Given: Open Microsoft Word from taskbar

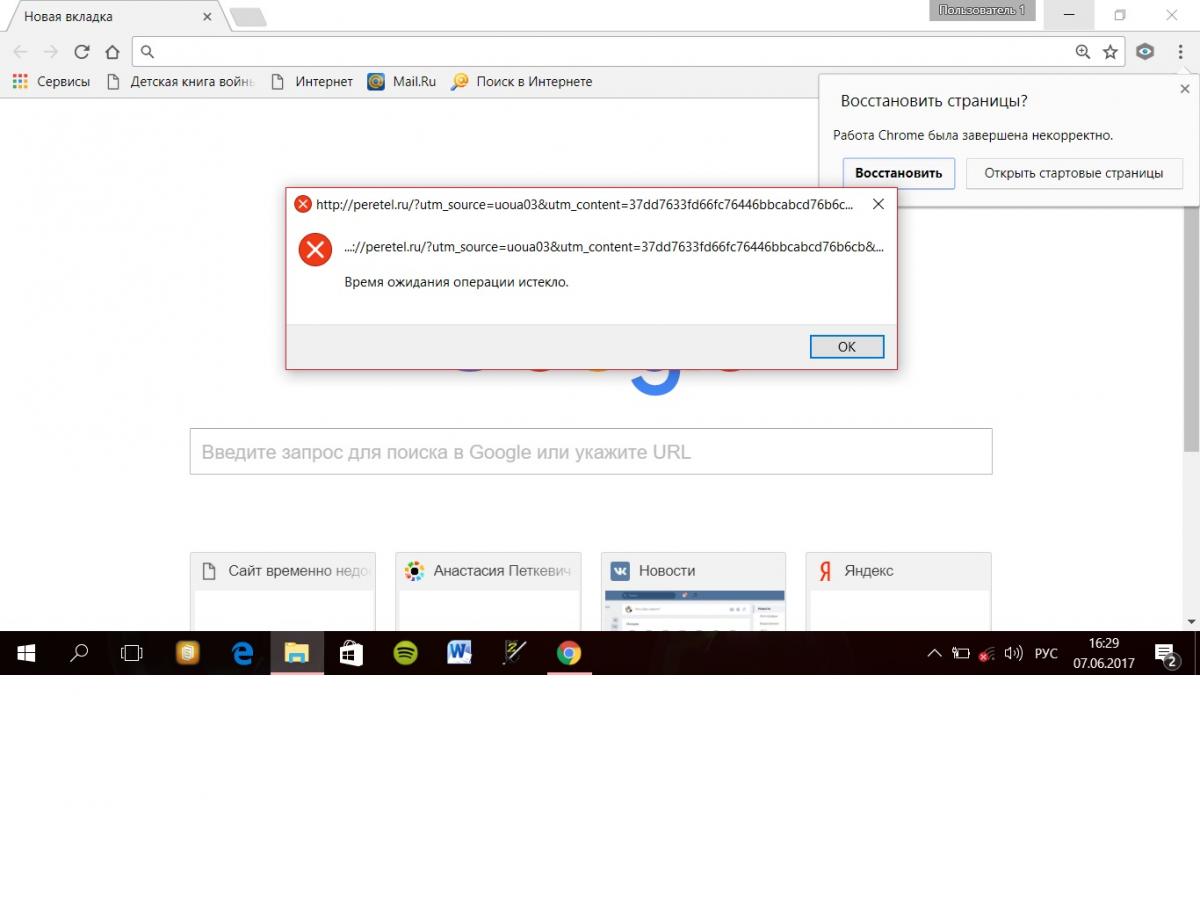Looking at the screenshot, I should pos(460,653).
